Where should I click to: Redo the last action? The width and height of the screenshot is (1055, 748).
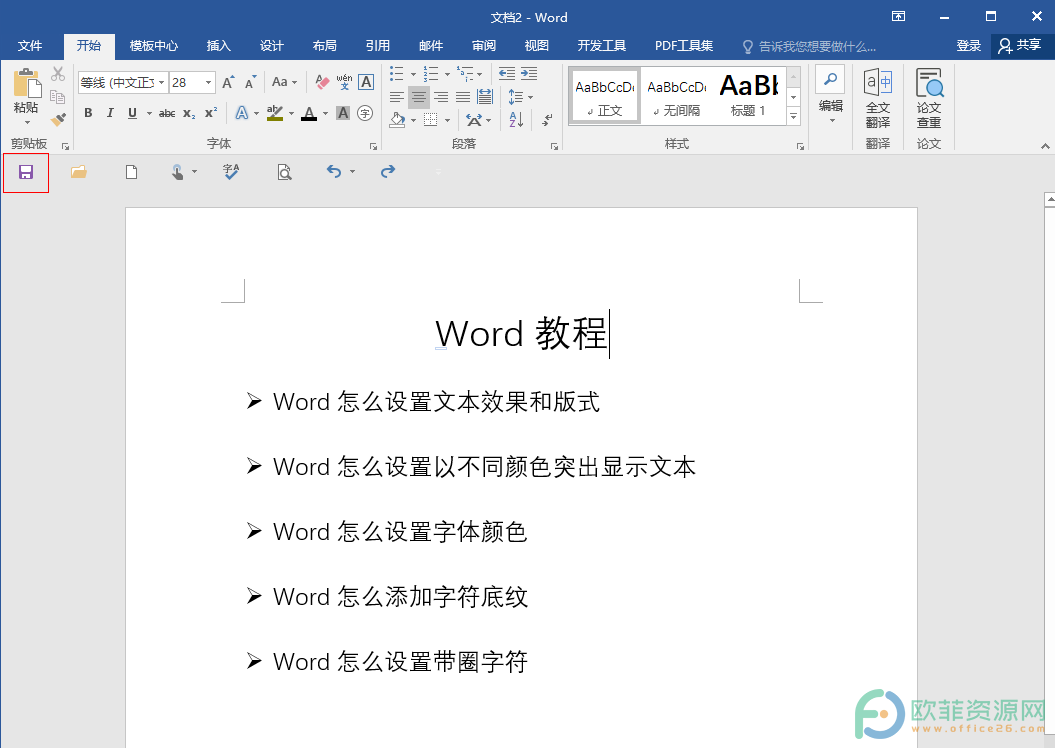388,172
